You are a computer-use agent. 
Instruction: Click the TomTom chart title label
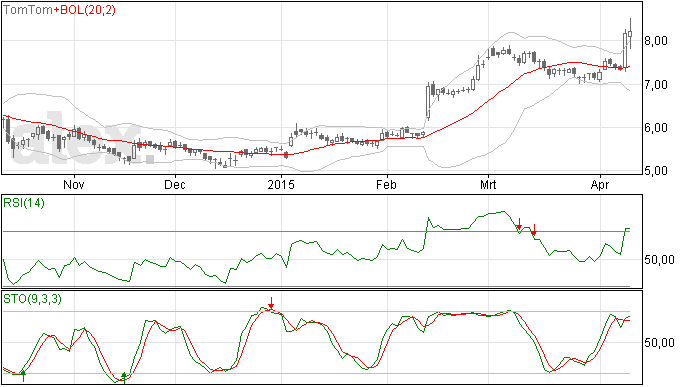pyautogui.click(x=28, y=10)
